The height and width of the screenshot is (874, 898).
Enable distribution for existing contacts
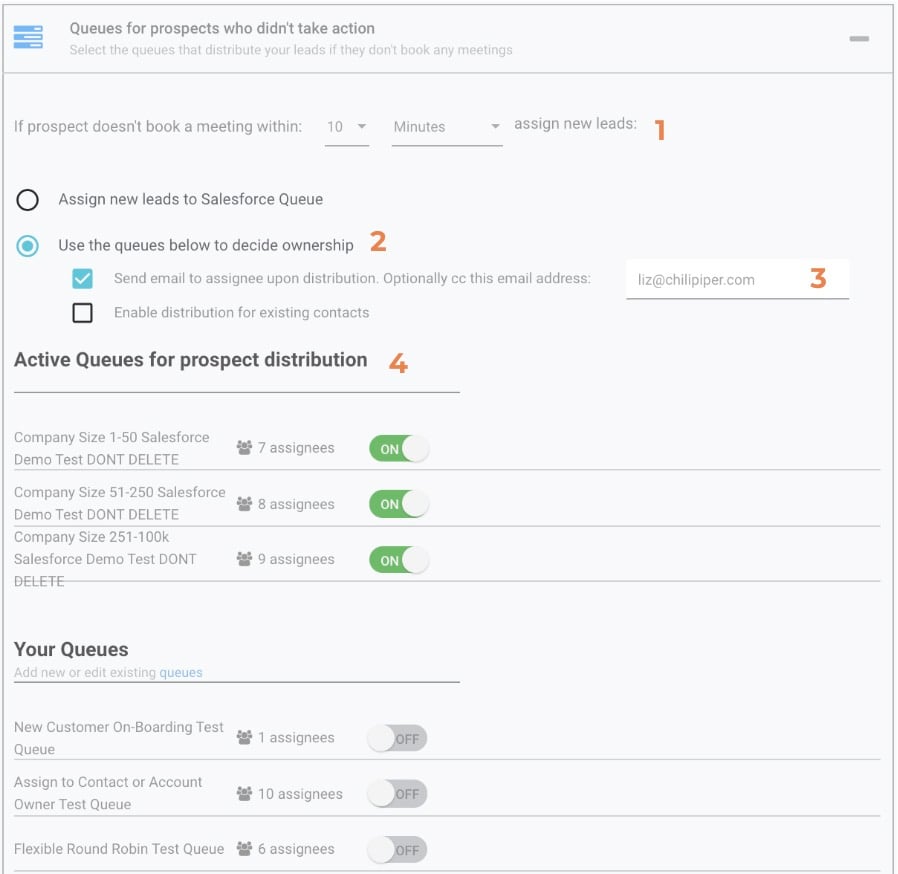tap(83, 313)
